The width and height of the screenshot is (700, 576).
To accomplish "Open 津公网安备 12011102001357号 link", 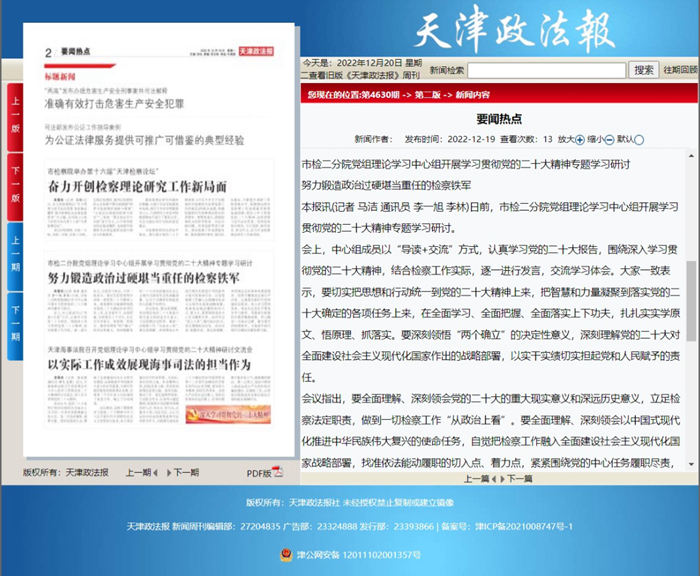I will (x=359, y=555).
